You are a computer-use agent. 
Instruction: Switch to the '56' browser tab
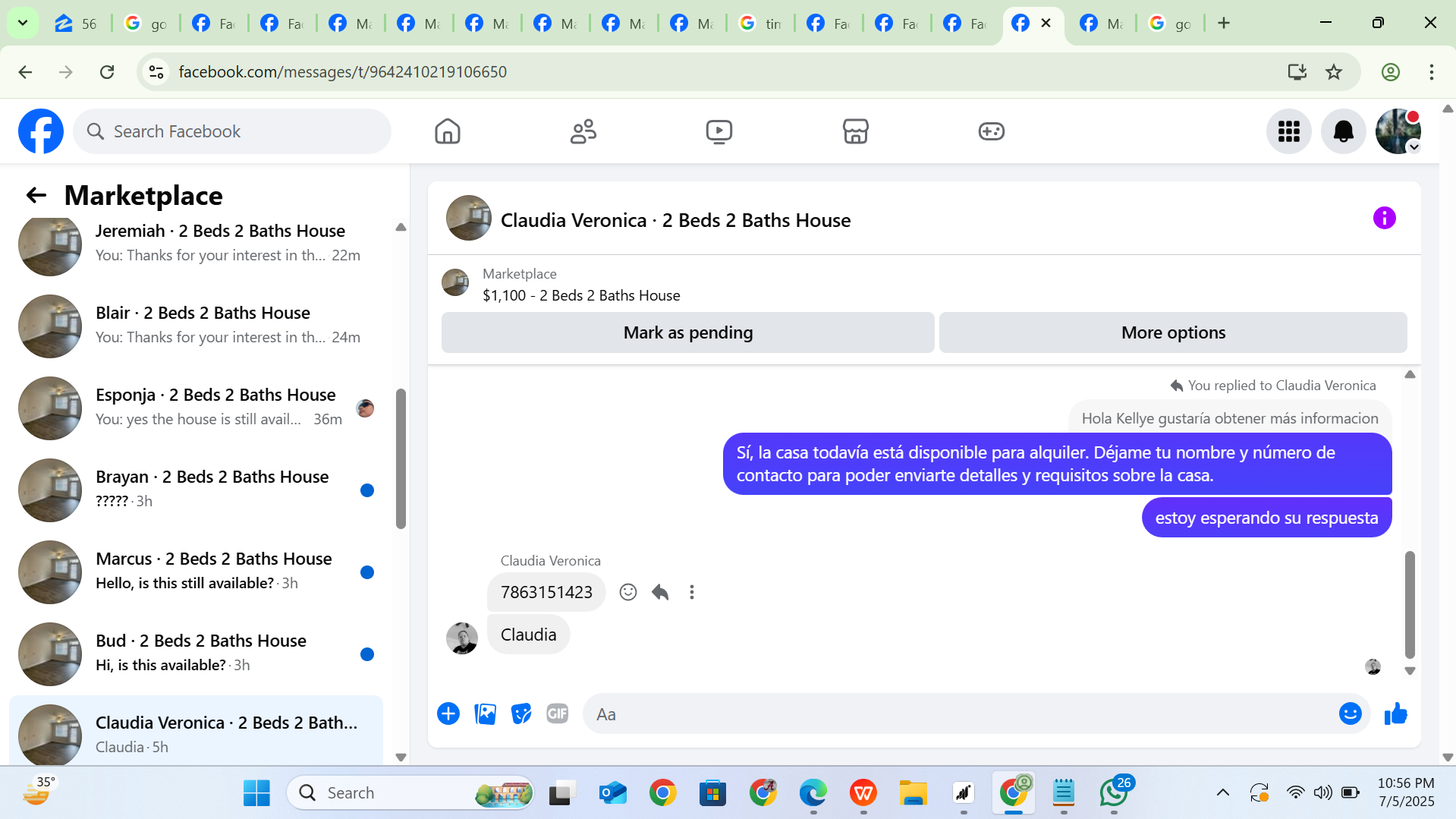(76, 24)
